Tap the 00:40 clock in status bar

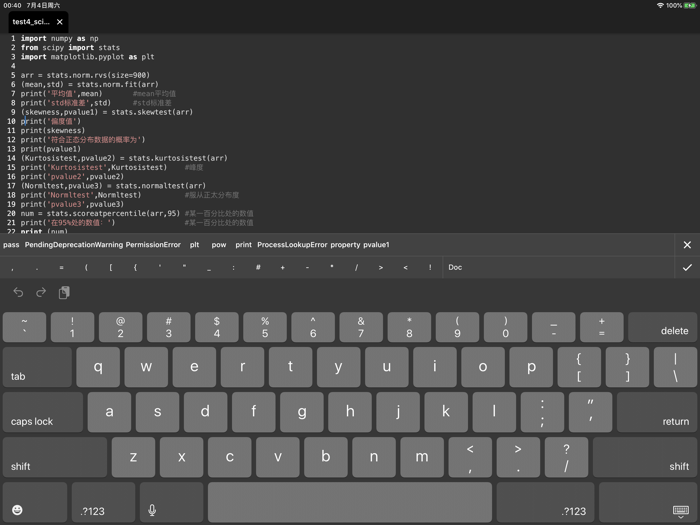coord(12,5)
